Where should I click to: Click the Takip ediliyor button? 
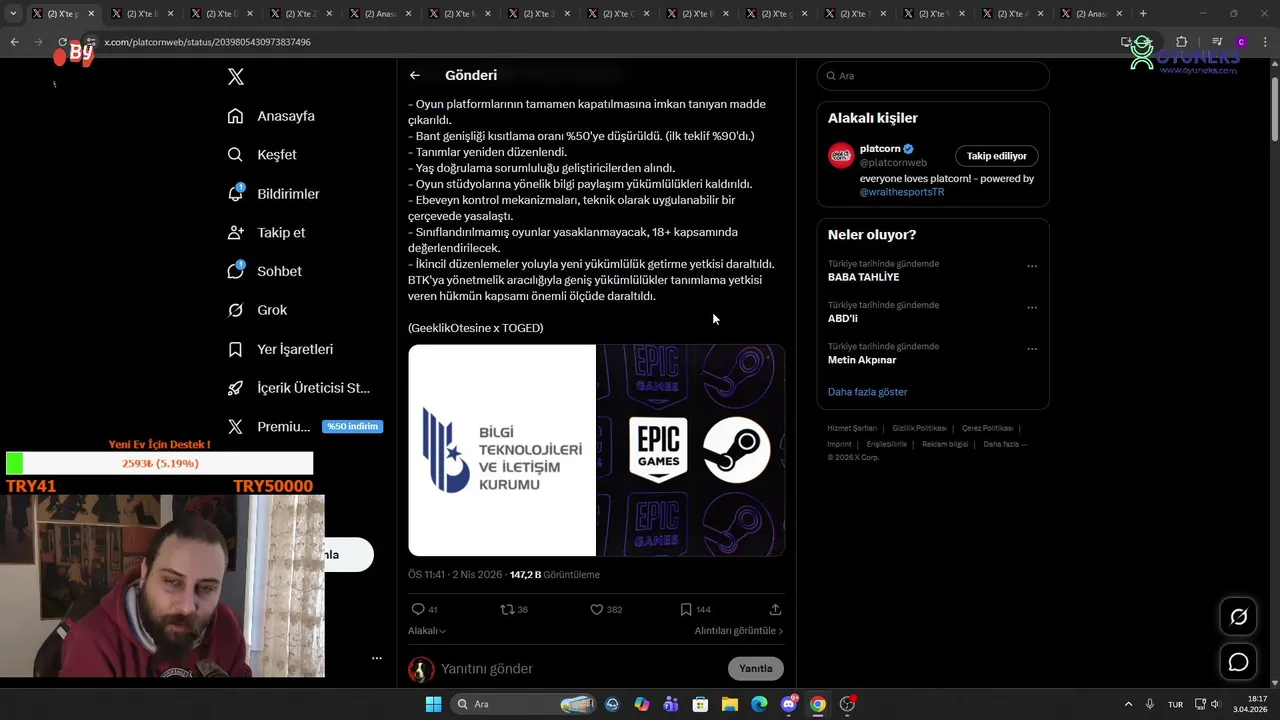coord(996,156)
